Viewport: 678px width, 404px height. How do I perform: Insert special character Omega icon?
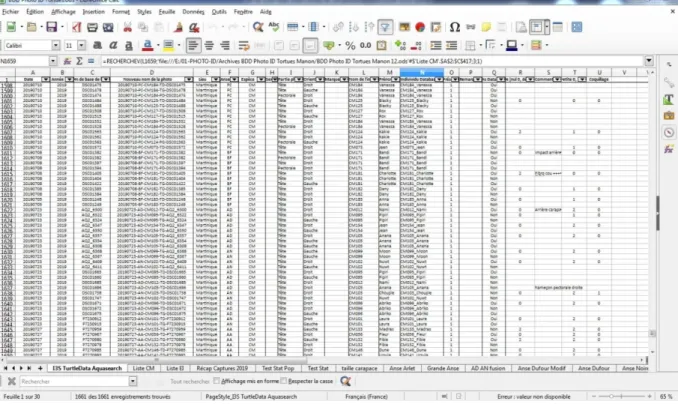(454, 27)
